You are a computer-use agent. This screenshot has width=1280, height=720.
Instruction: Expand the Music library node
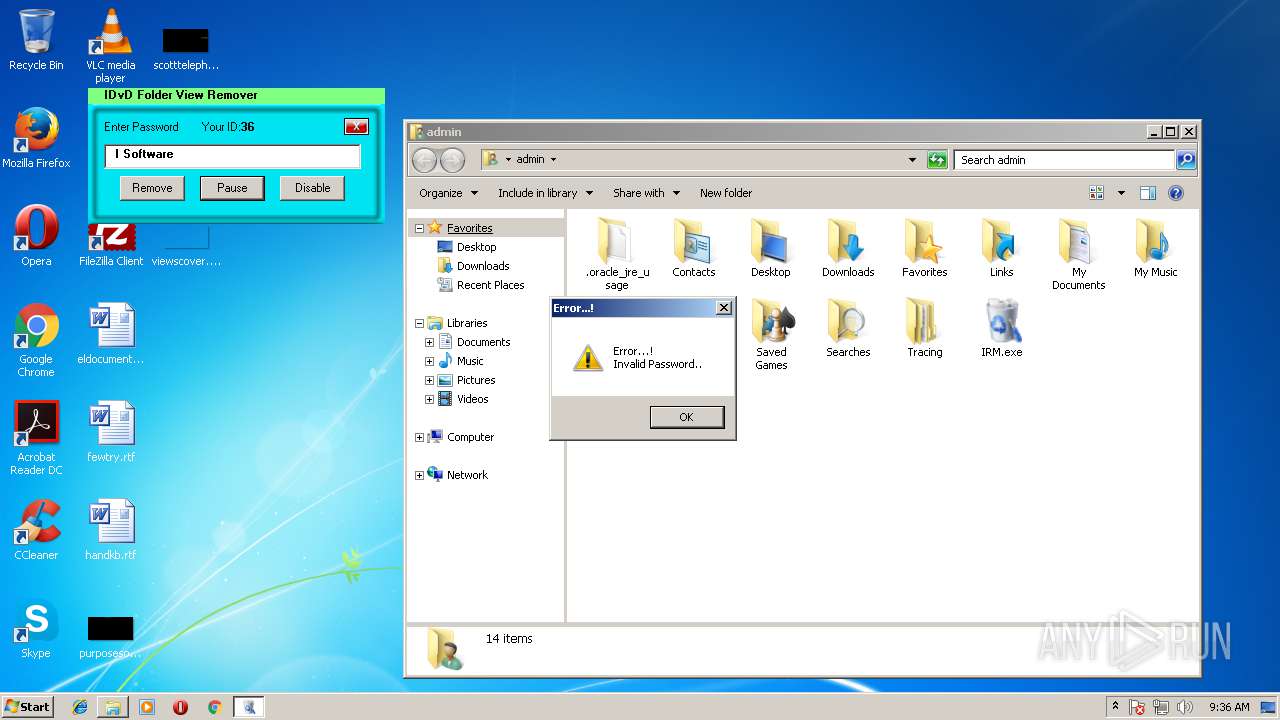430,361
